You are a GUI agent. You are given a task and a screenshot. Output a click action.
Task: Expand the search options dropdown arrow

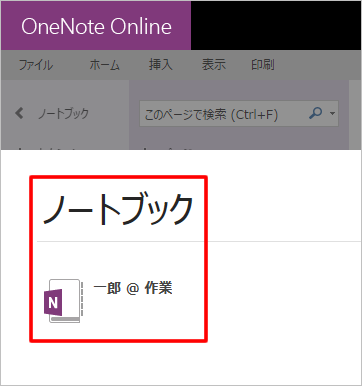coord(332,113)
